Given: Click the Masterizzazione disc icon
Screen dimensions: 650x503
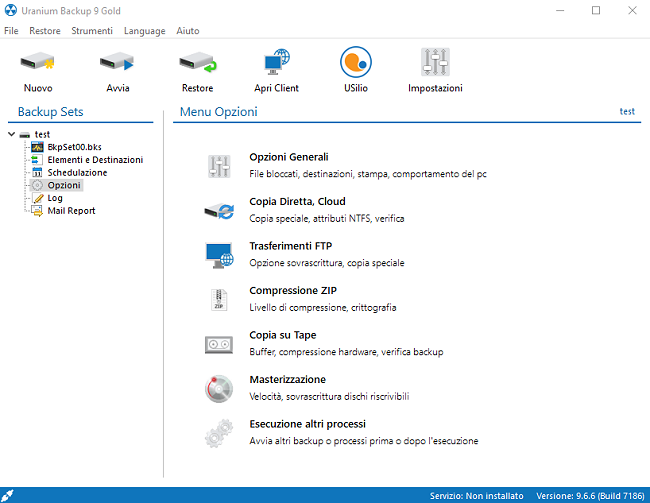Looking at the screenshot, I should pyautogui.click(x=218, y=389).
